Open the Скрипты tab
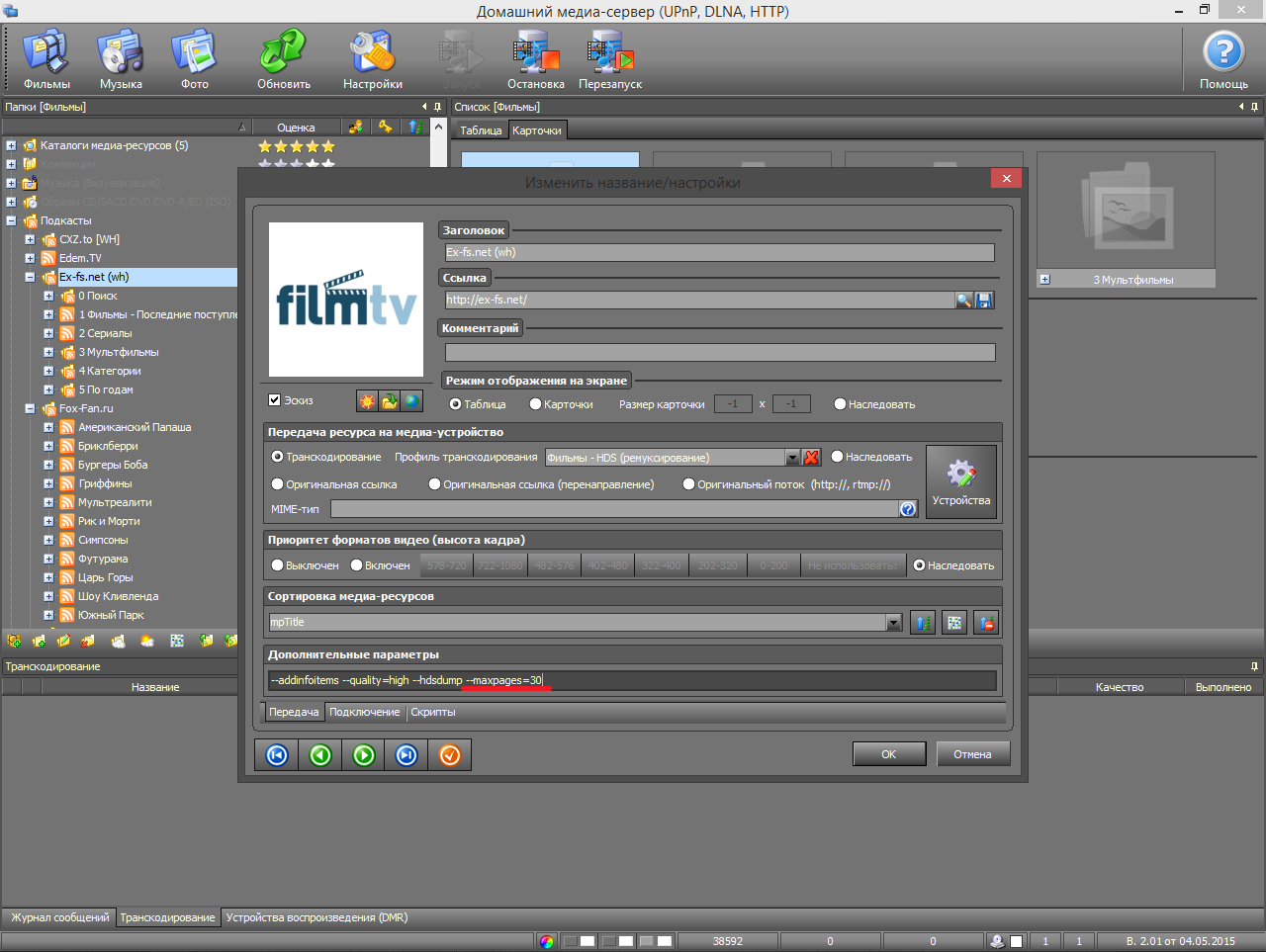This screenshot has height=952, width=1266. pos(433,712)
